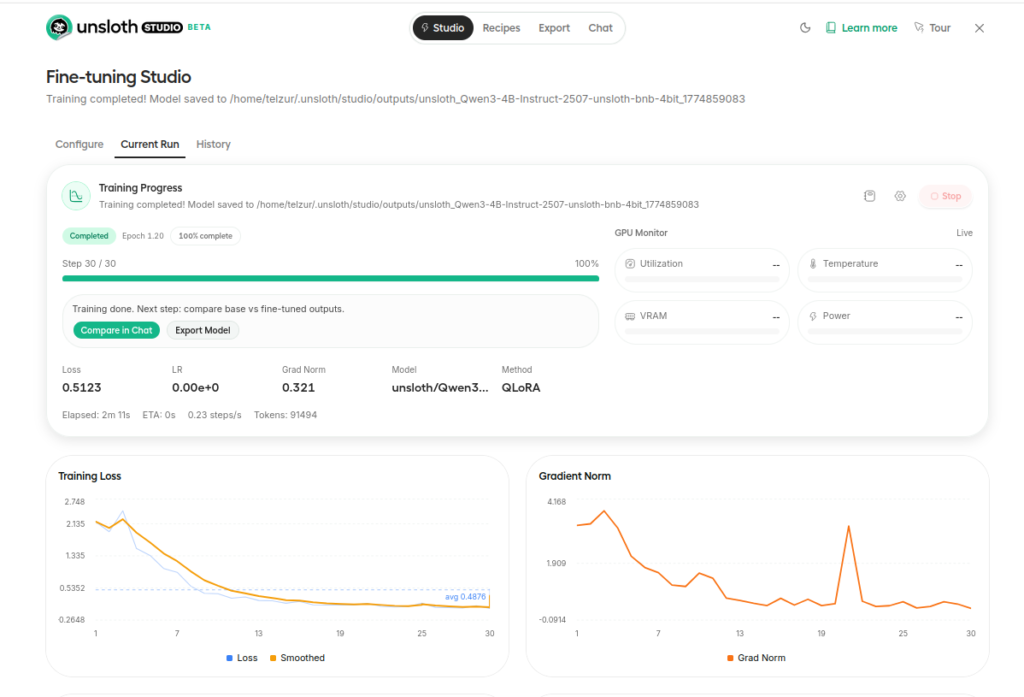
Task: Open the History tab
Action: 213,144
